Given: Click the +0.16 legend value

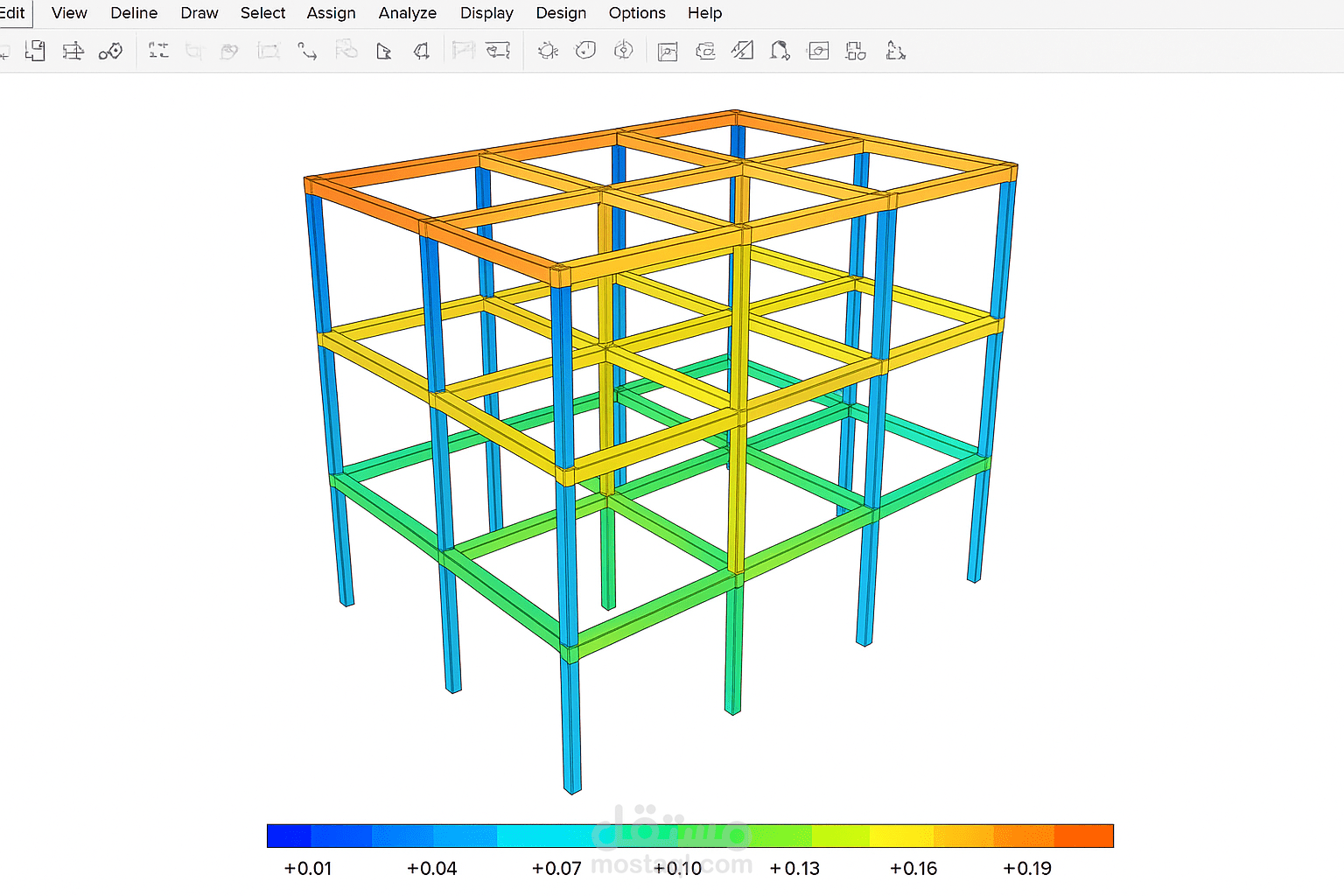Looking at the screenshot, I should point(913,869).
